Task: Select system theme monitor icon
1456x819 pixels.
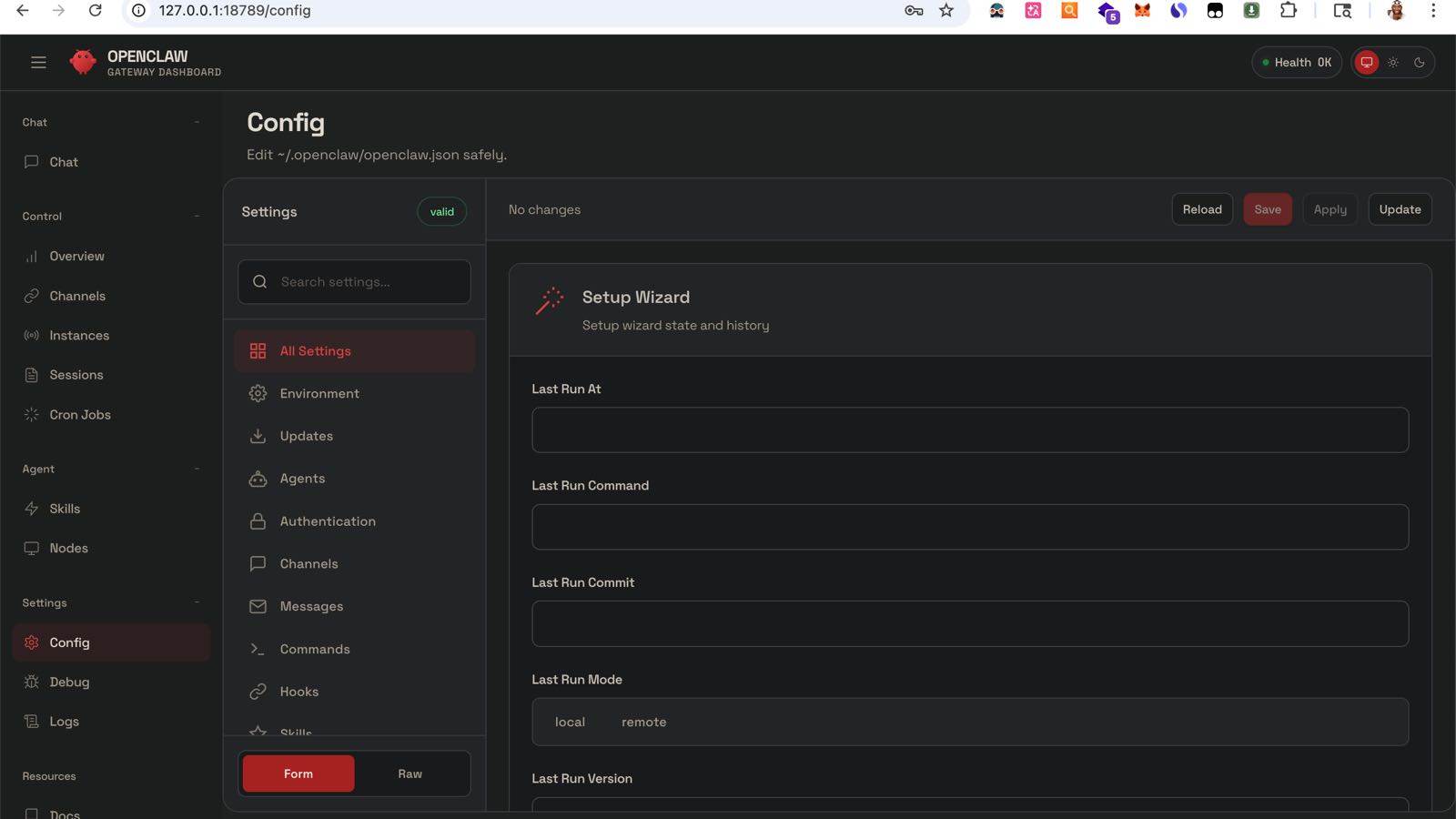Action: [1366, 63]
